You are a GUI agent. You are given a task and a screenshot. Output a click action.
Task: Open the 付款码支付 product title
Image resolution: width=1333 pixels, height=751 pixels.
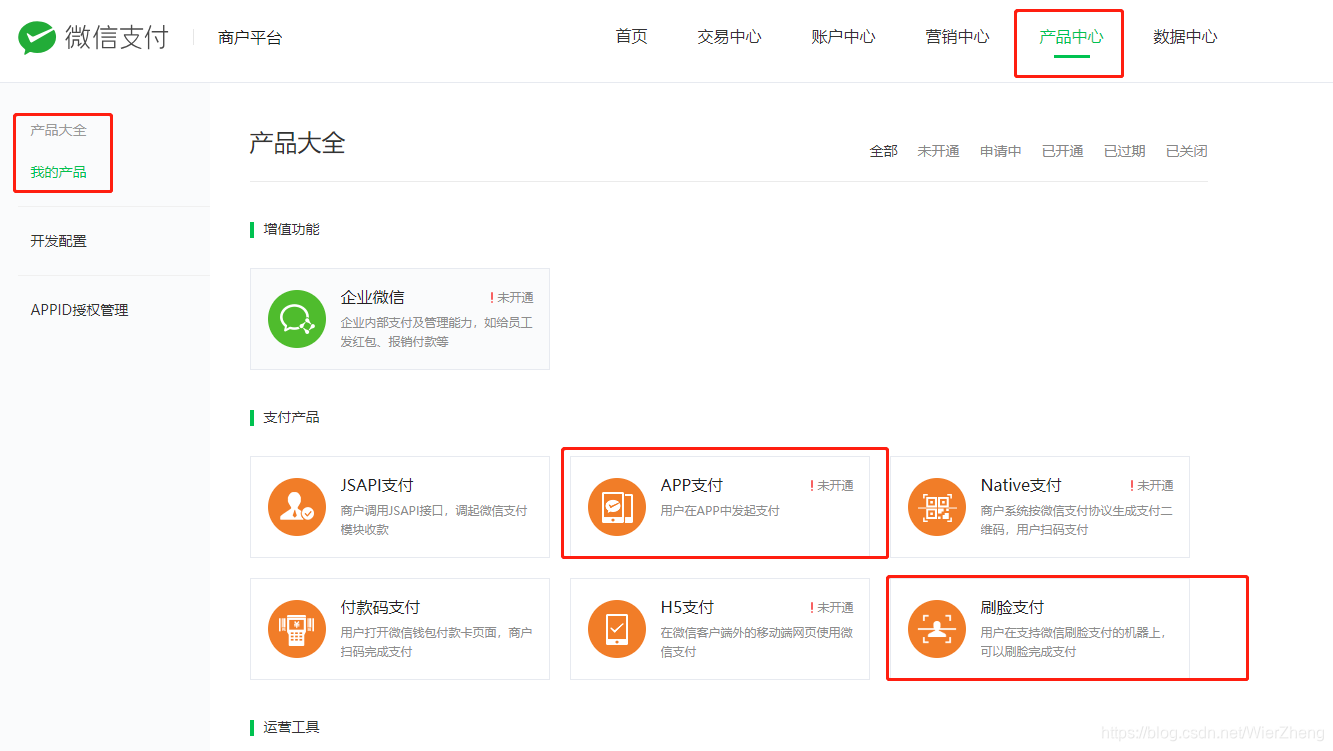click(380, 607)
